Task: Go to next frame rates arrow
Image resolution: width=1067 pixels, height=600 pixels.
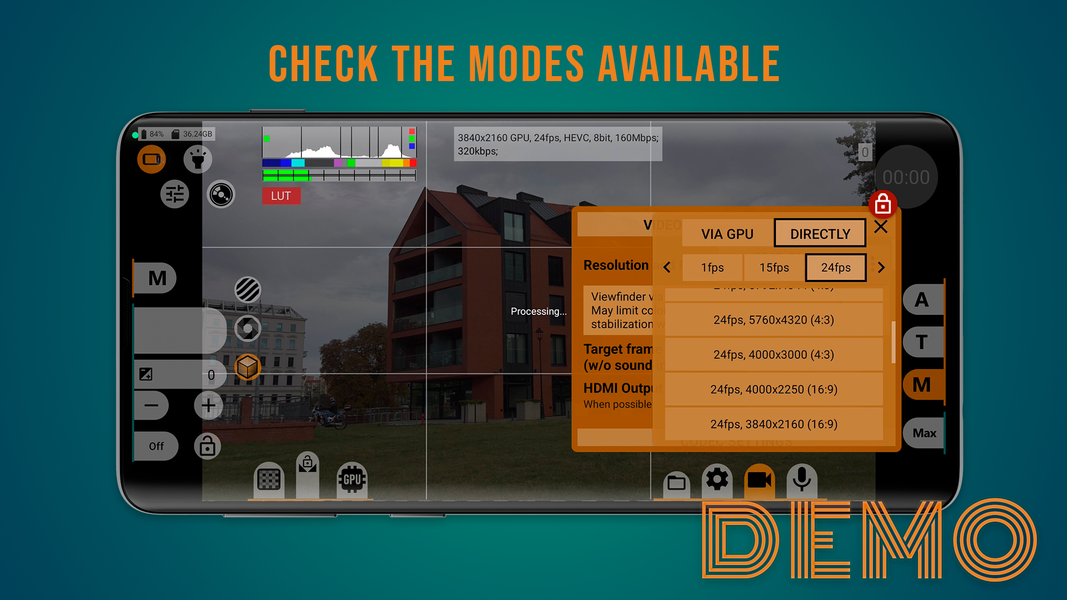Action: click(x=881, y=267)
